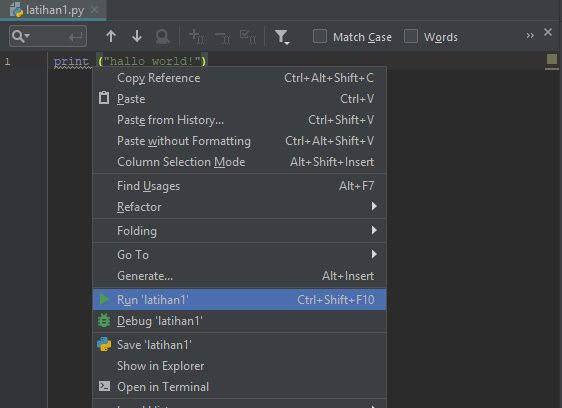Open the search filter funnel icon
562x408 pixels.
click(281, 37)
